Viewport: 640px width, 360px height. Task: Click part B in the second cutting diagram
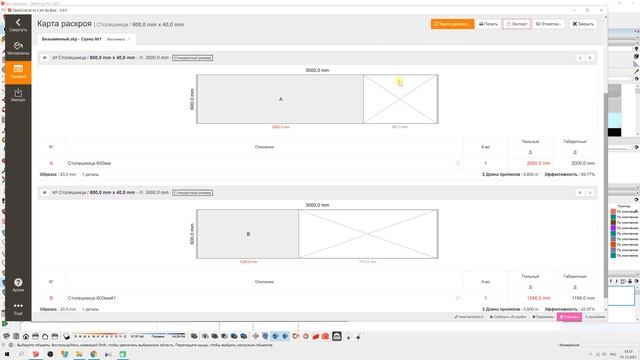coord(248,234)
